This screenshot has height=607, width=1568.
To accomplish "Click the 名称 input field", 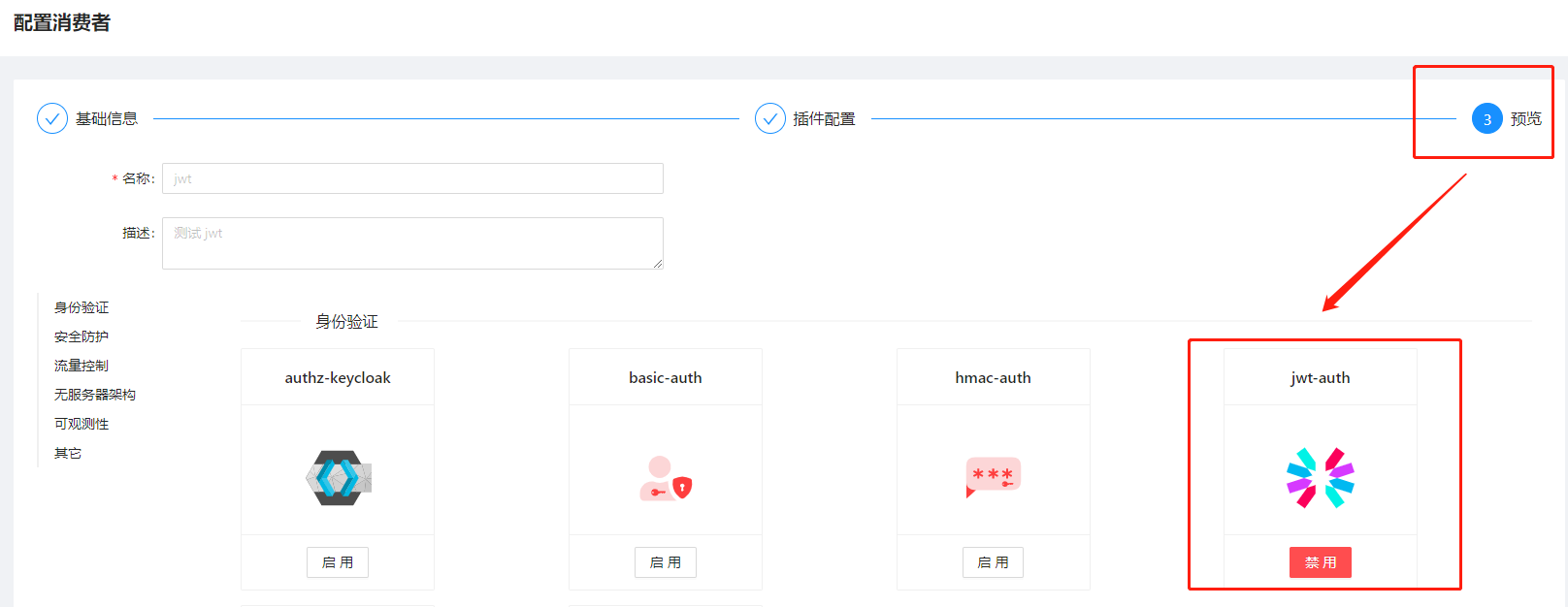I will pos(412,178).
